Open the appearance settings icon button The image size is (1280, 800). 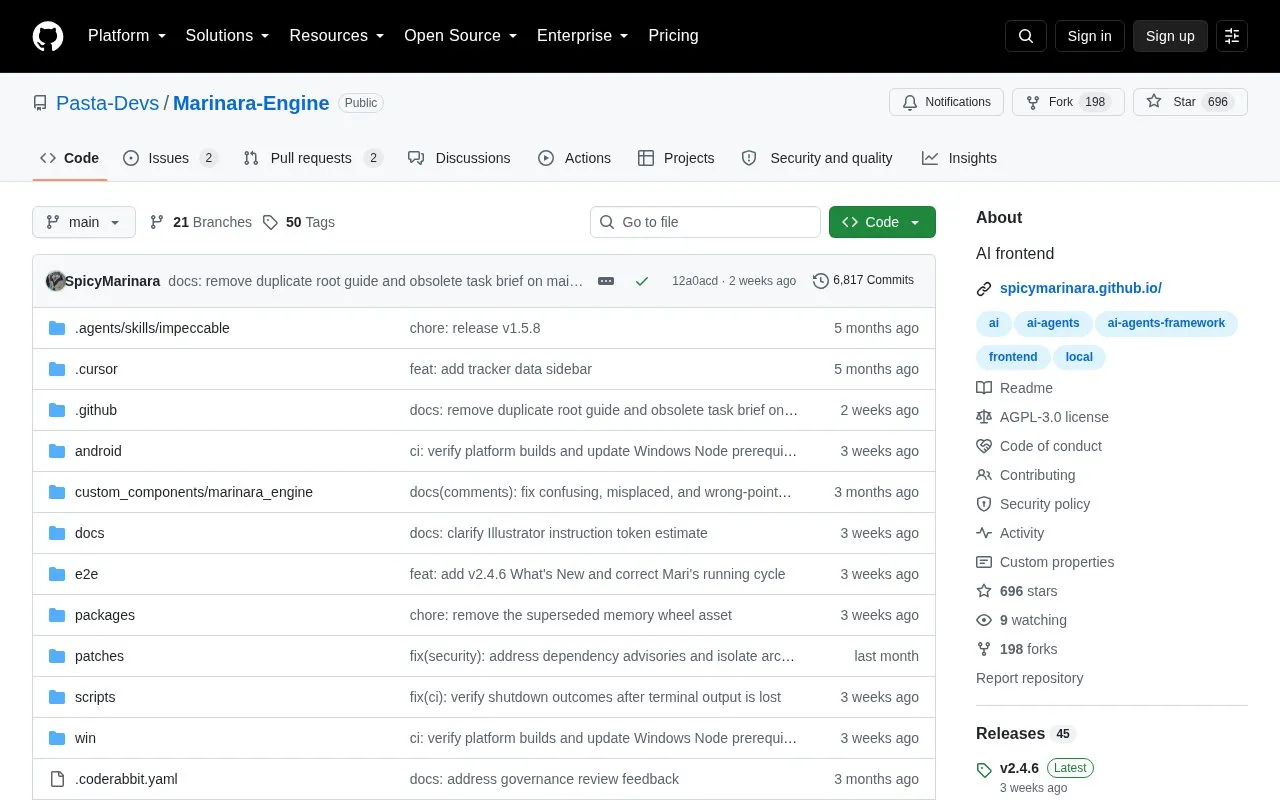point(1232,36)
